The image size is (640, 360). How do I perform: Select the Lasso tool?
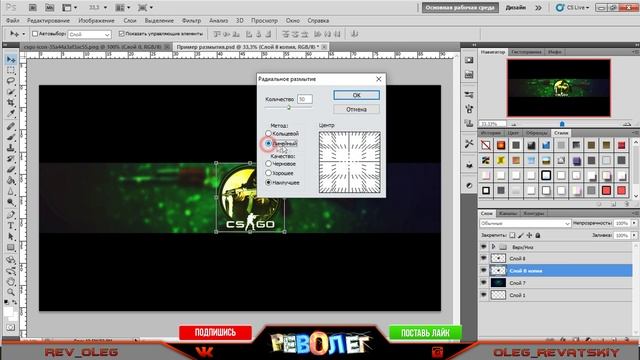pyautogui.click(x=11, y=81)
